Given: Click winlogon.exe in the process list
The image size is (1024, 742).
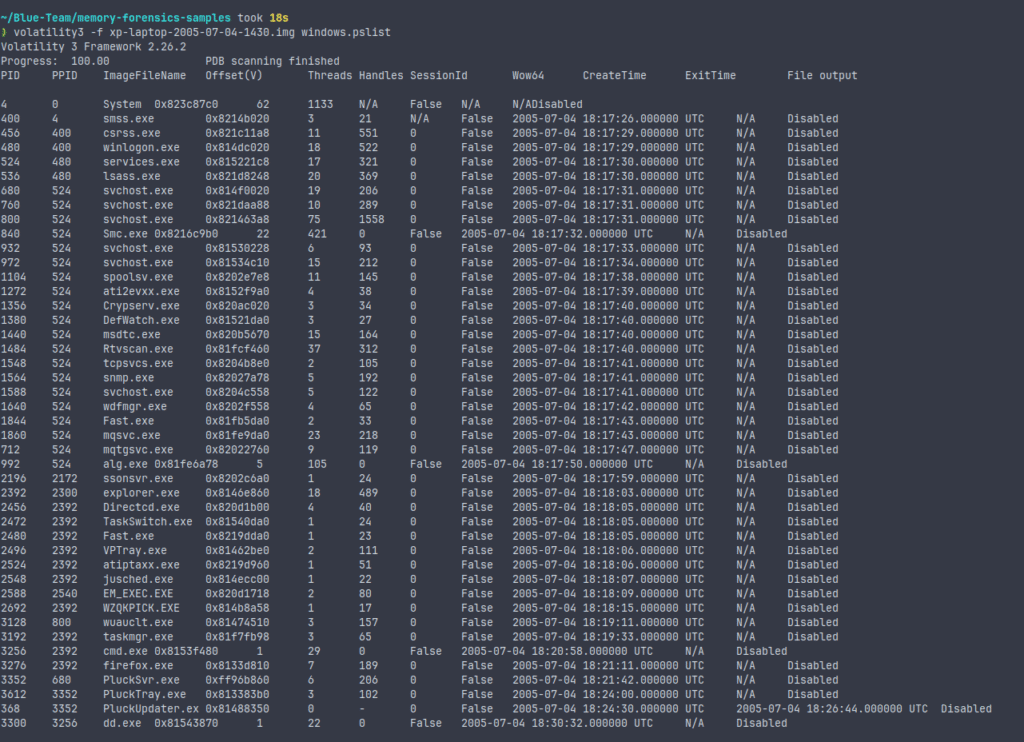Looking at the screenshot, I should (x=141, y=148).
